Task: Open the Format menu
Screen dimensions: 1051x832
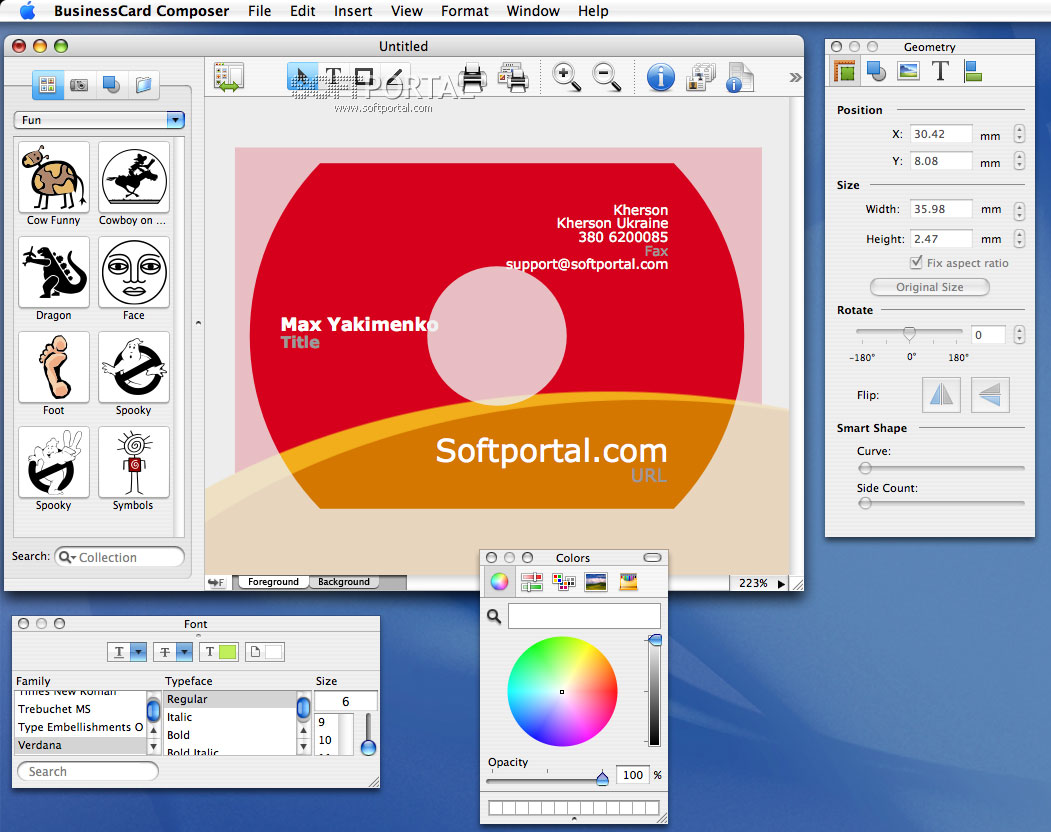Action: pos(465,11)
